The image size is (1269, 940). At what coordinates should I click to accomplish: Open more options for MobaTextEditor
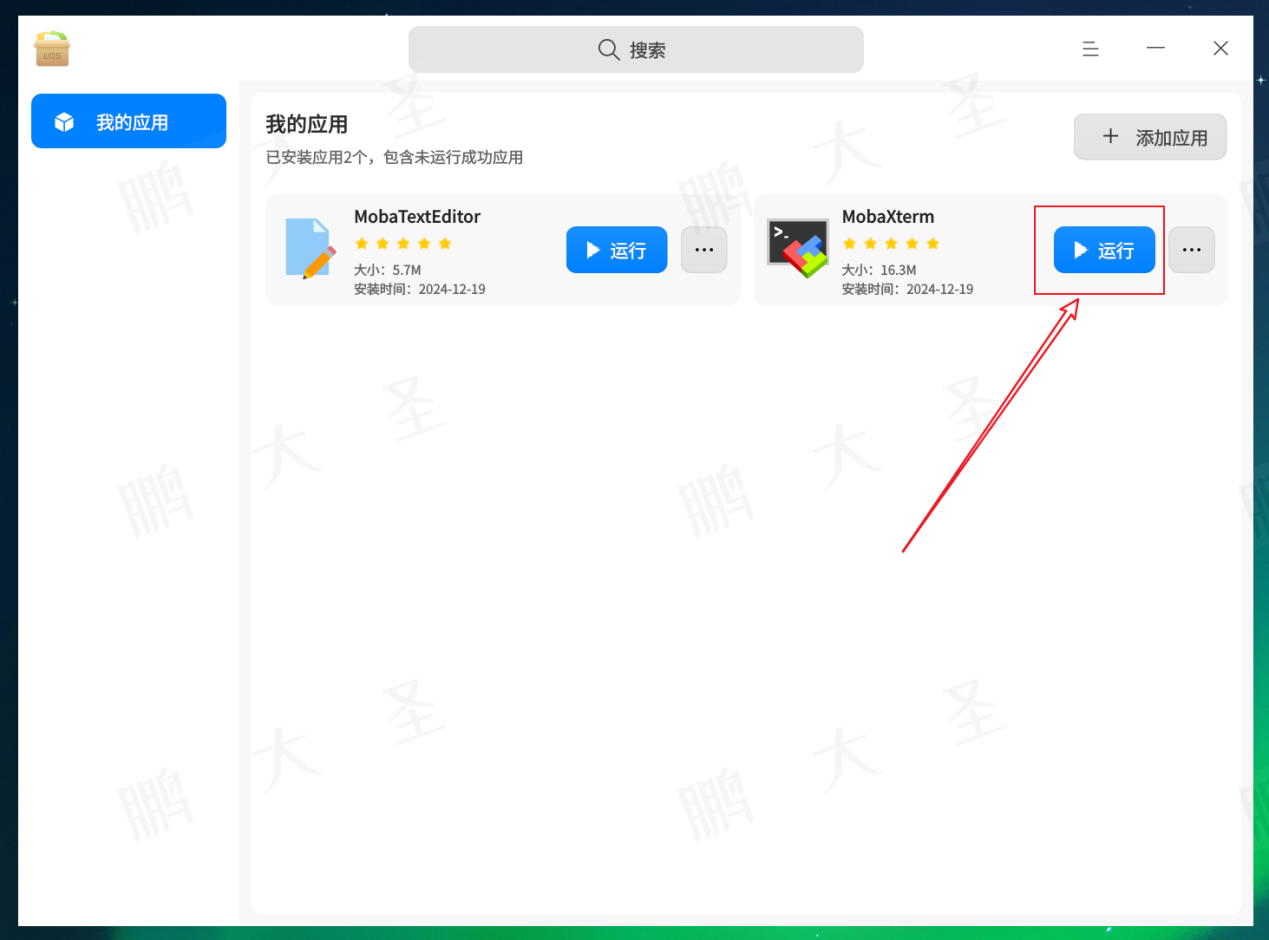pyautogui.click(x=704, y=250)
